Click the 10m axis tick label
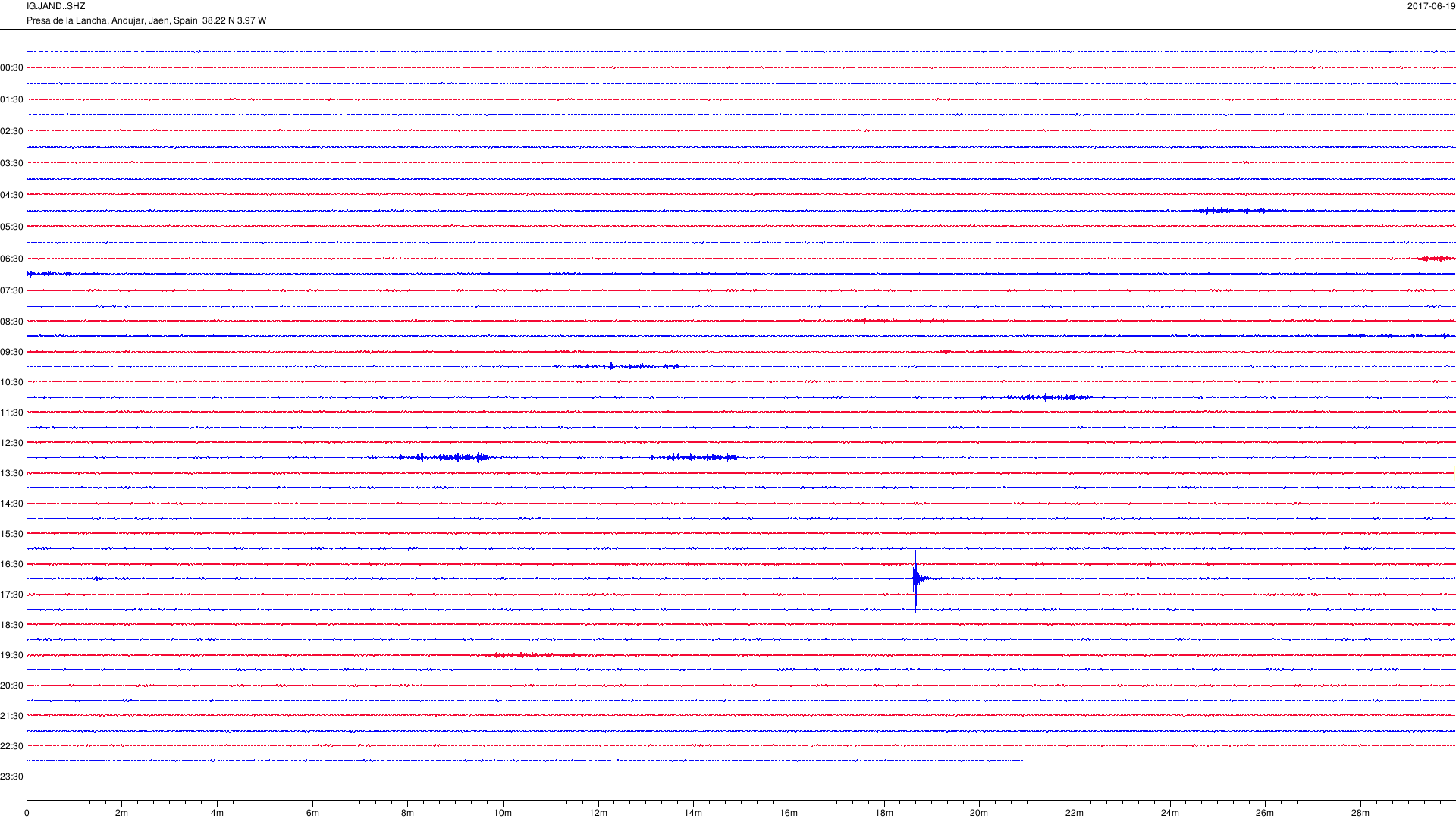 point(503,814)
